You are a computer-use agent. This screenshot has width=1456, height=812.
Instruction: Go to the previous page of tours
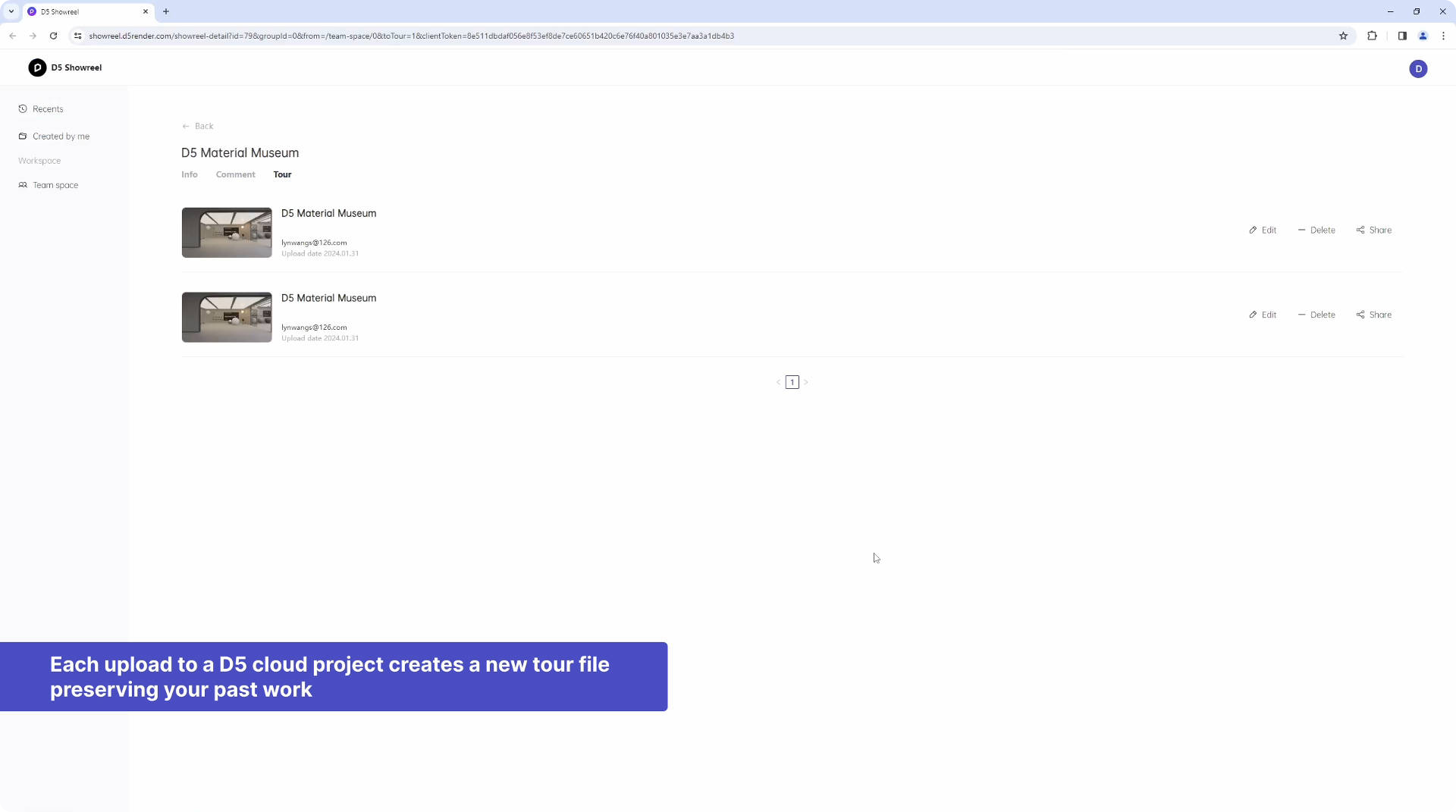tap(778, 382)
